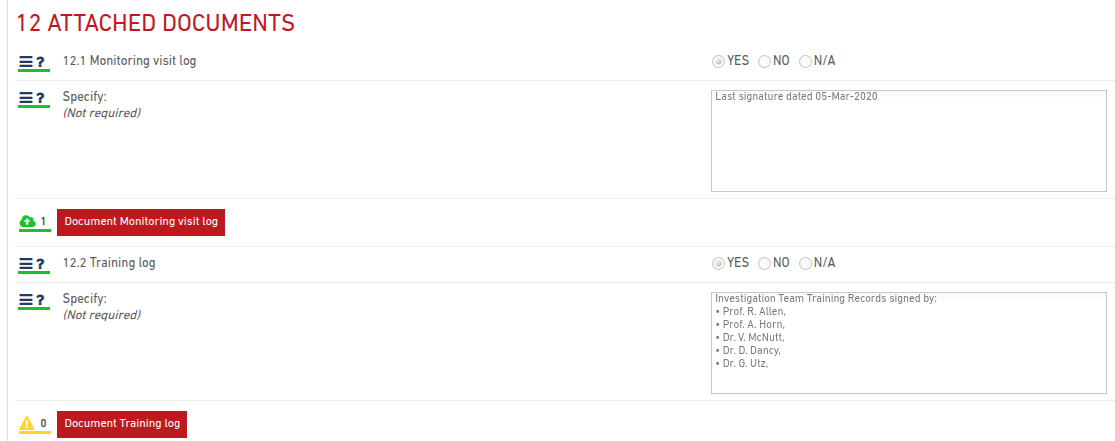The image size is (1115, 441).
Task: Select NO for Monitoring visit log
Action: click(764, 61)
